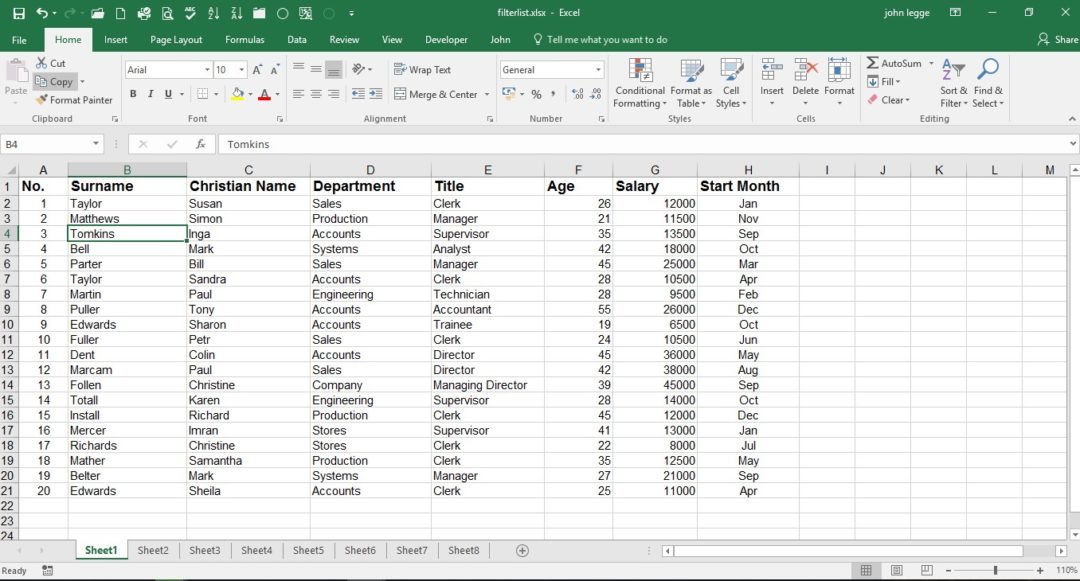The height and width of the screenshot is (581, 1080).
Task: Open the Formulas ribbon tab
Action: point(245,40)
